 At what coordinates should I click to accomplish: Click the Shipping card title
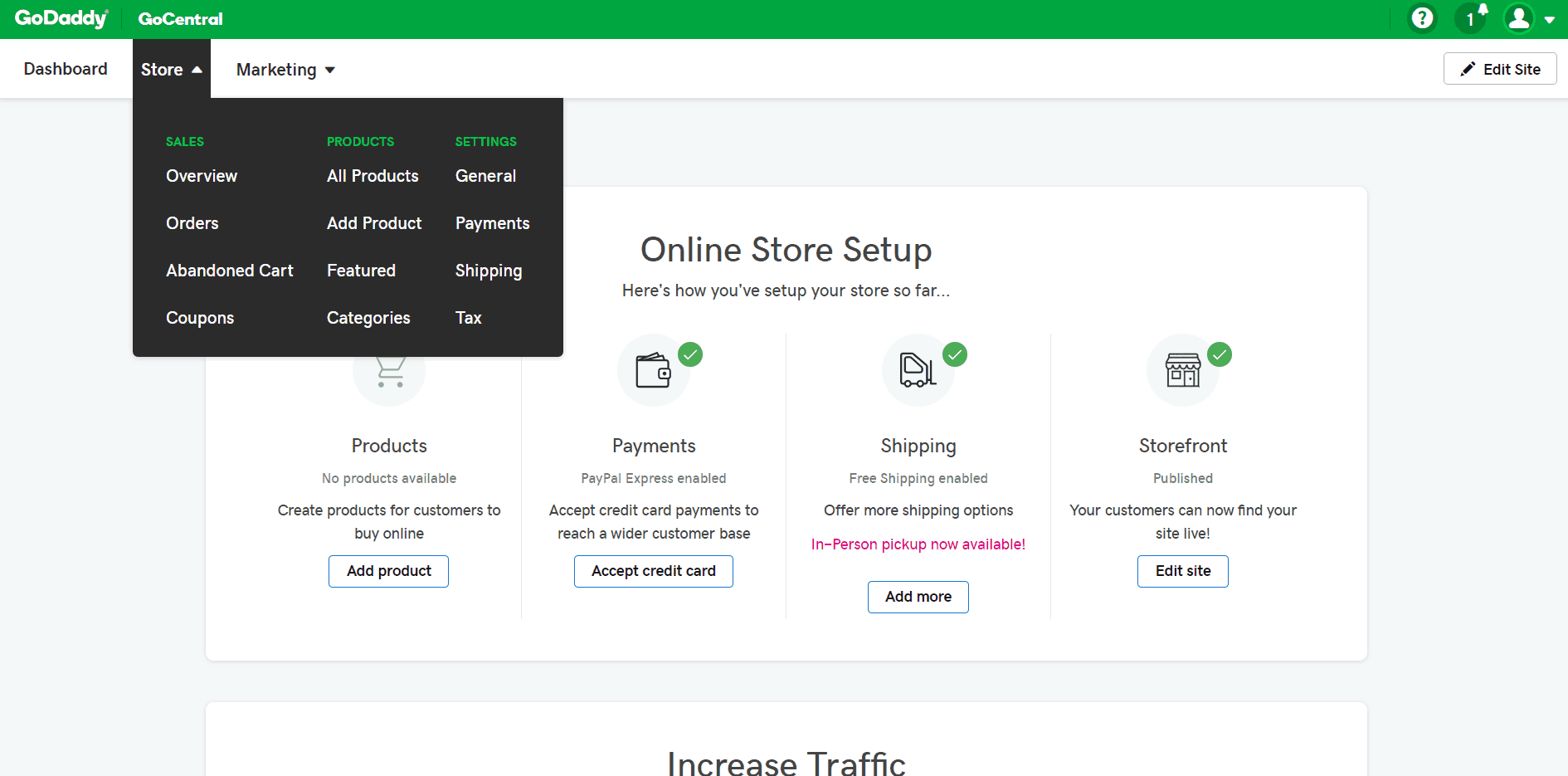[x=918, y=446]
